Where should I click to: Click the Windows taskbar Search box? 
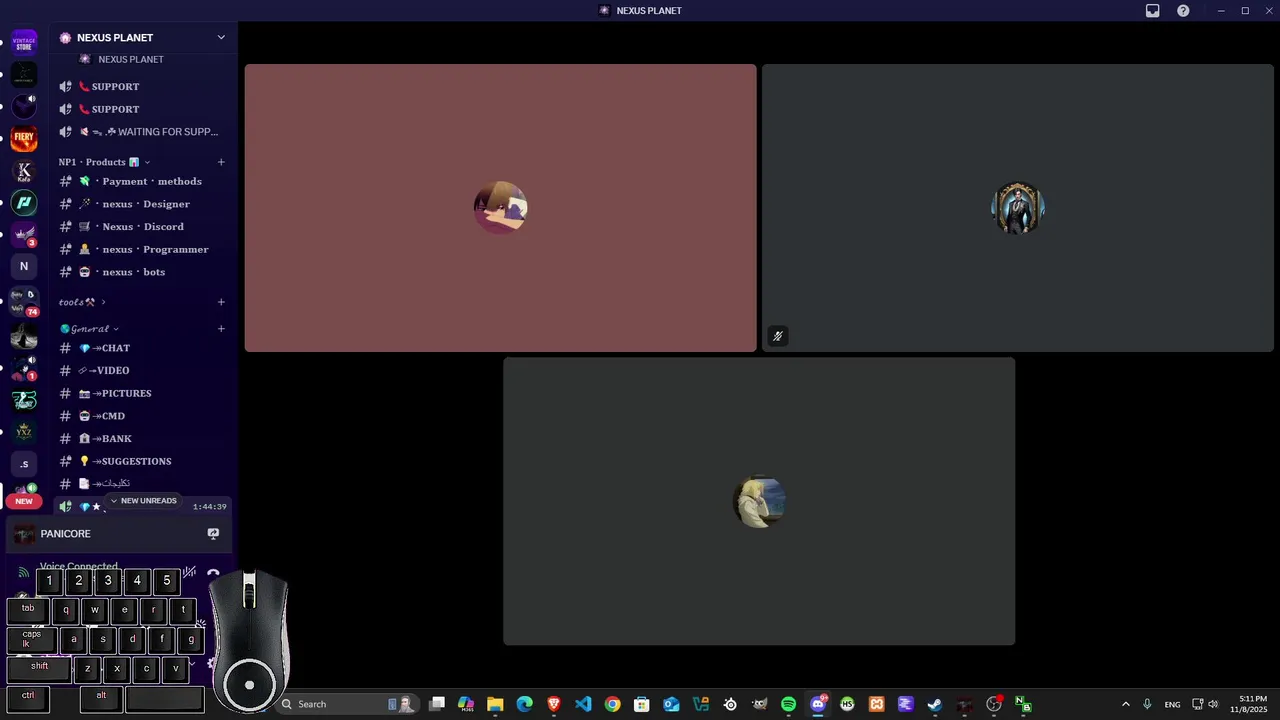(x=345, y=704)
